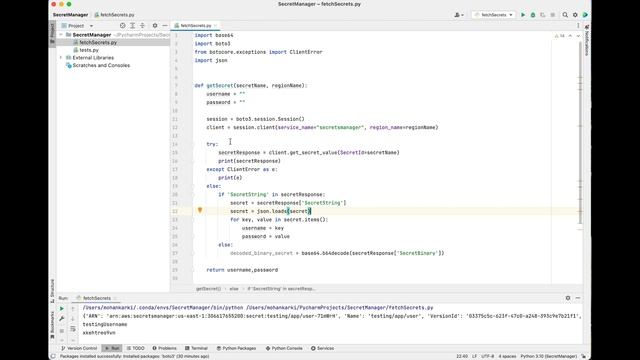Open the TODO tool window
The width and height of the screenshot is (640, 360).
tap(136, 348)
